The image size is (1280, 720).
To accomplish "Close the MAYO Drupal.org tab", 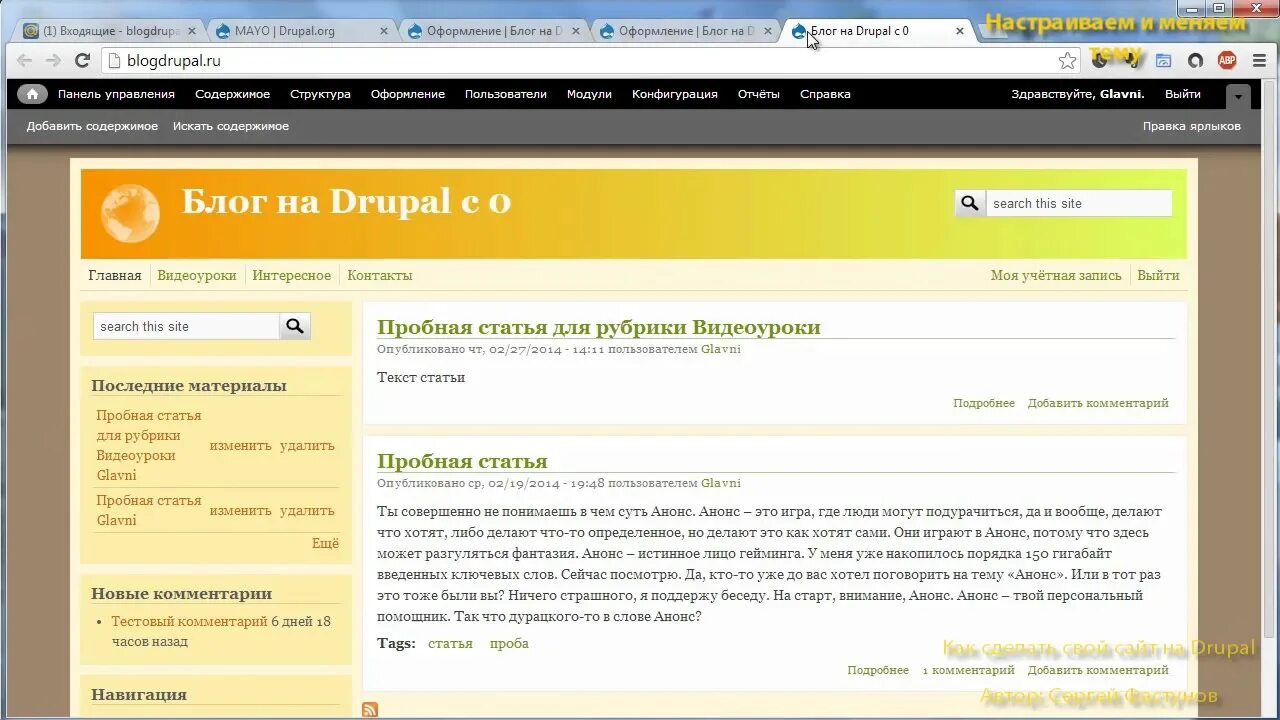I will (383, 31).
